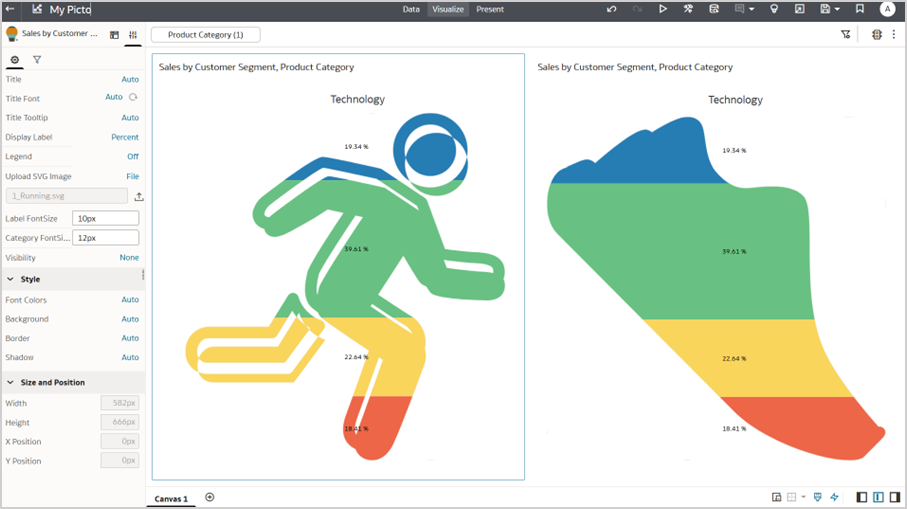Open the user profile avatar A

887,9
